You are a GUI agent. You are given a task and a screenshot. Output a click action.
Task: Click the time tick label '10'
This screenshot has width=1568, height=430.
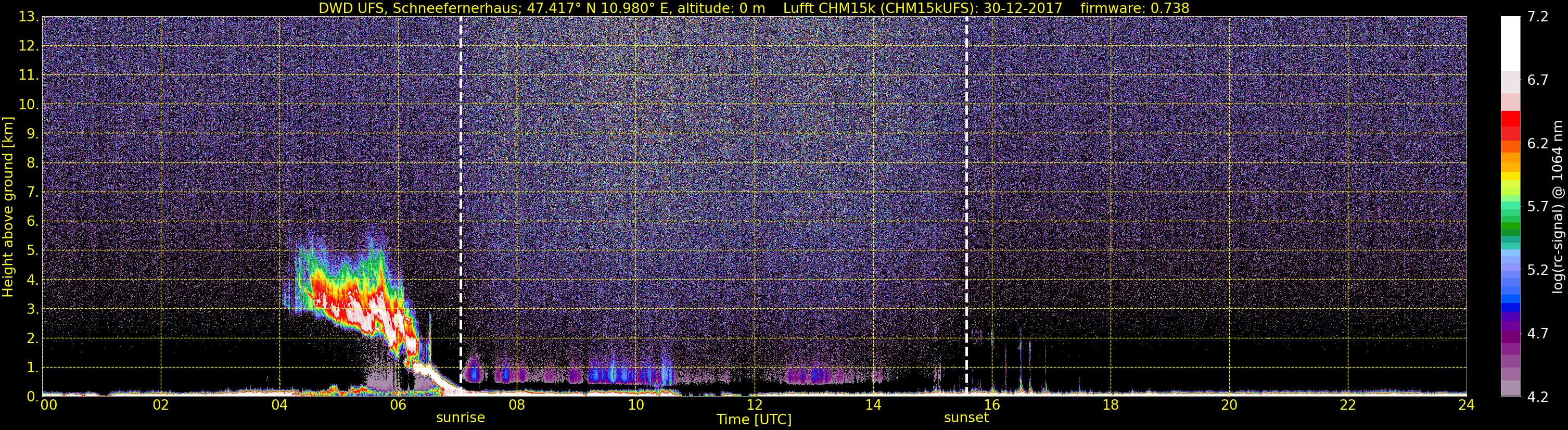click(x=635, y=405)
